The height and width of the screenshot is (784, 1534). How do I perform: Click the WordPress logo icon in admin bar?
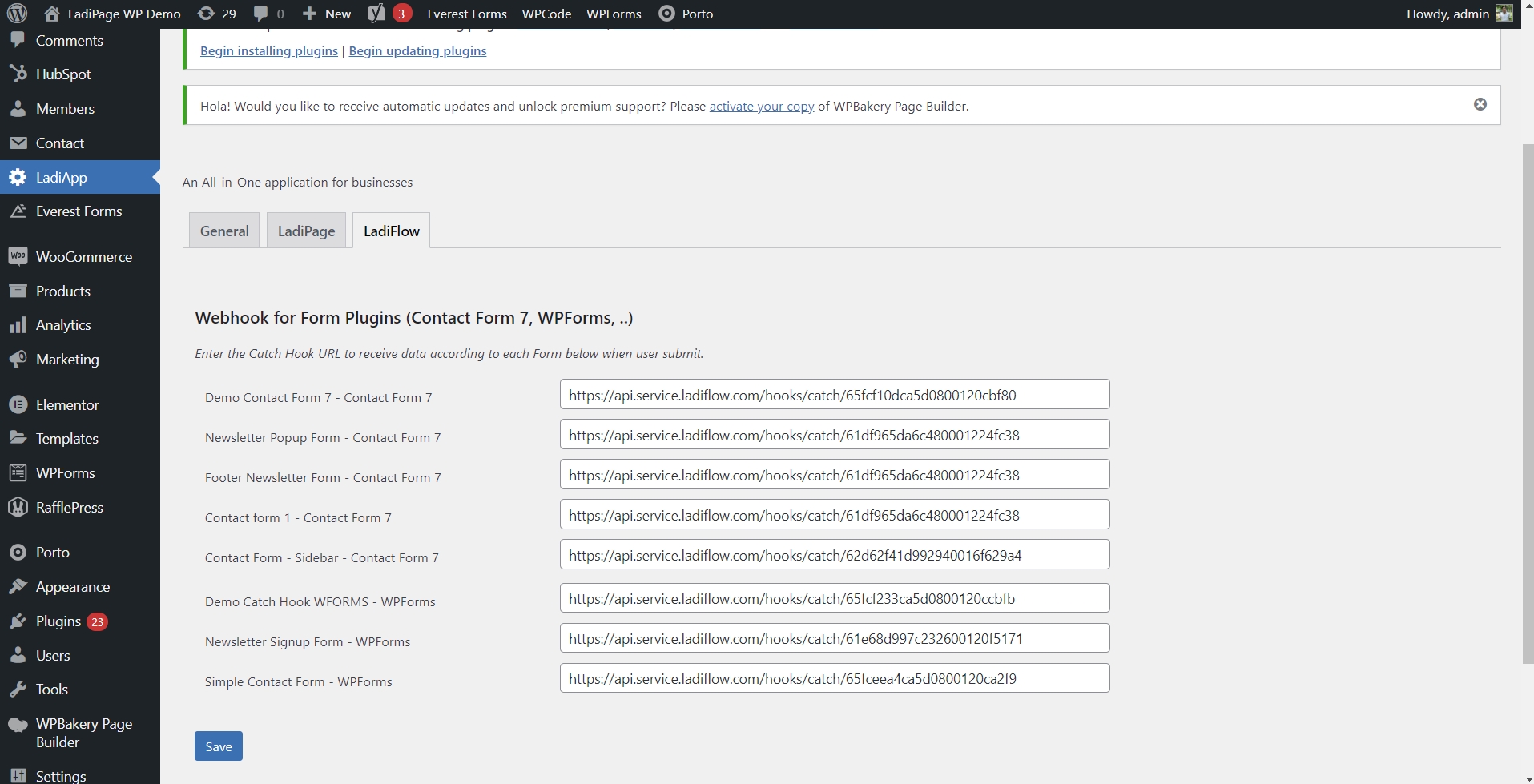pos(17,14)
